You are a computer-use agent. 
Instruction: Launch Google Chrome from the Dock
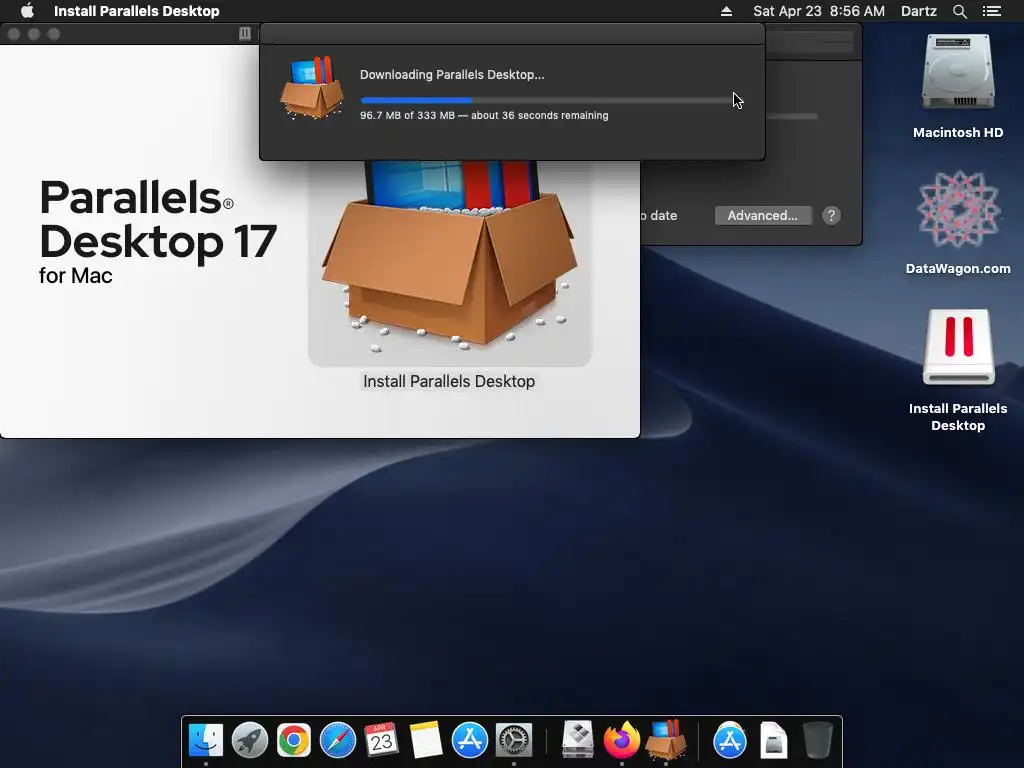[294, 740]
